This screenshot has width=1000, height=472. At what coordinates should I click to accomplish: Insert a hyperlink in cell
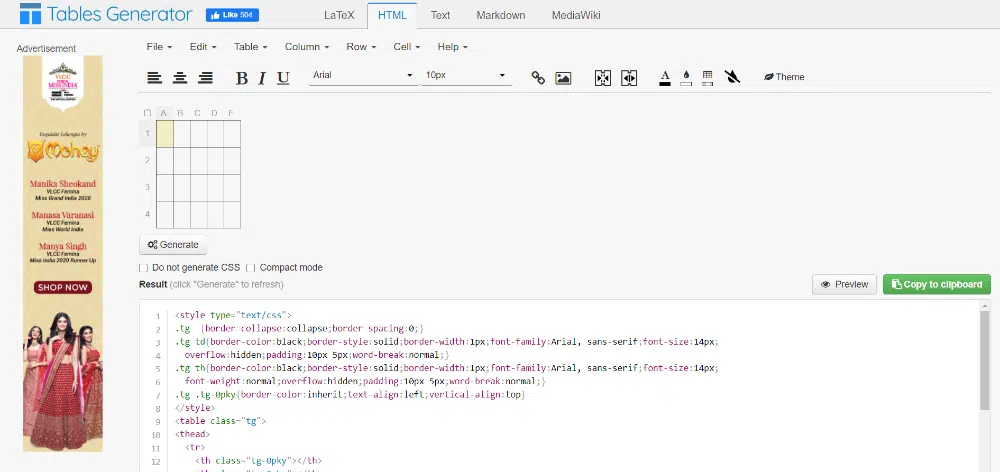538,77
